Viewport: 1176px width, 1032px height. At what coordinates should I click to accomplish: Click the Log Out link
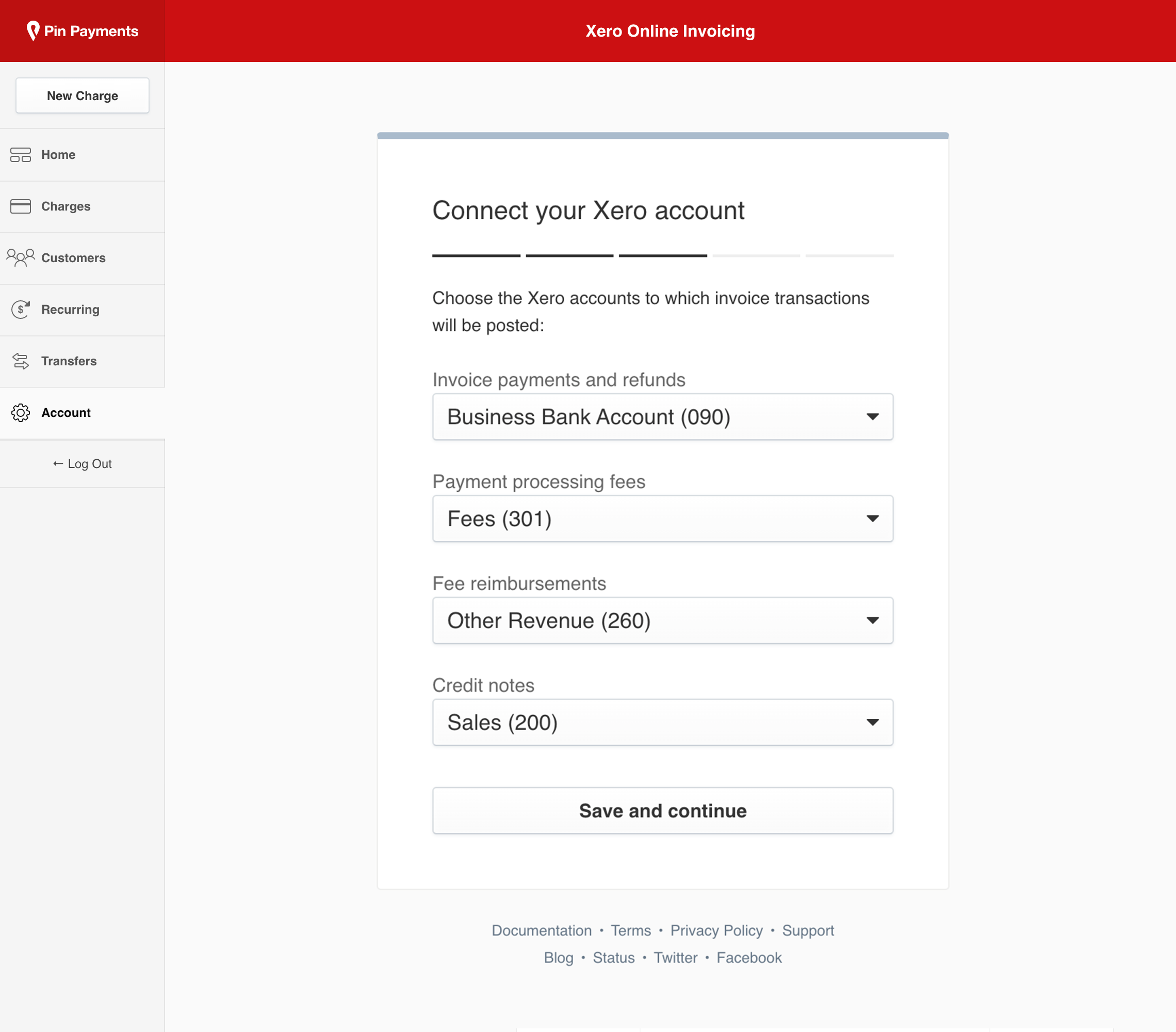(83, 464)
